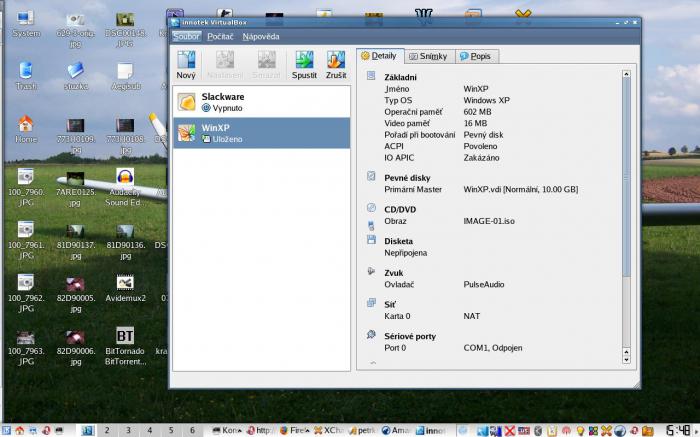Switch to virtual desktop 2 in the pager
This screenshot has height=437, width=700.
(107, 431)
